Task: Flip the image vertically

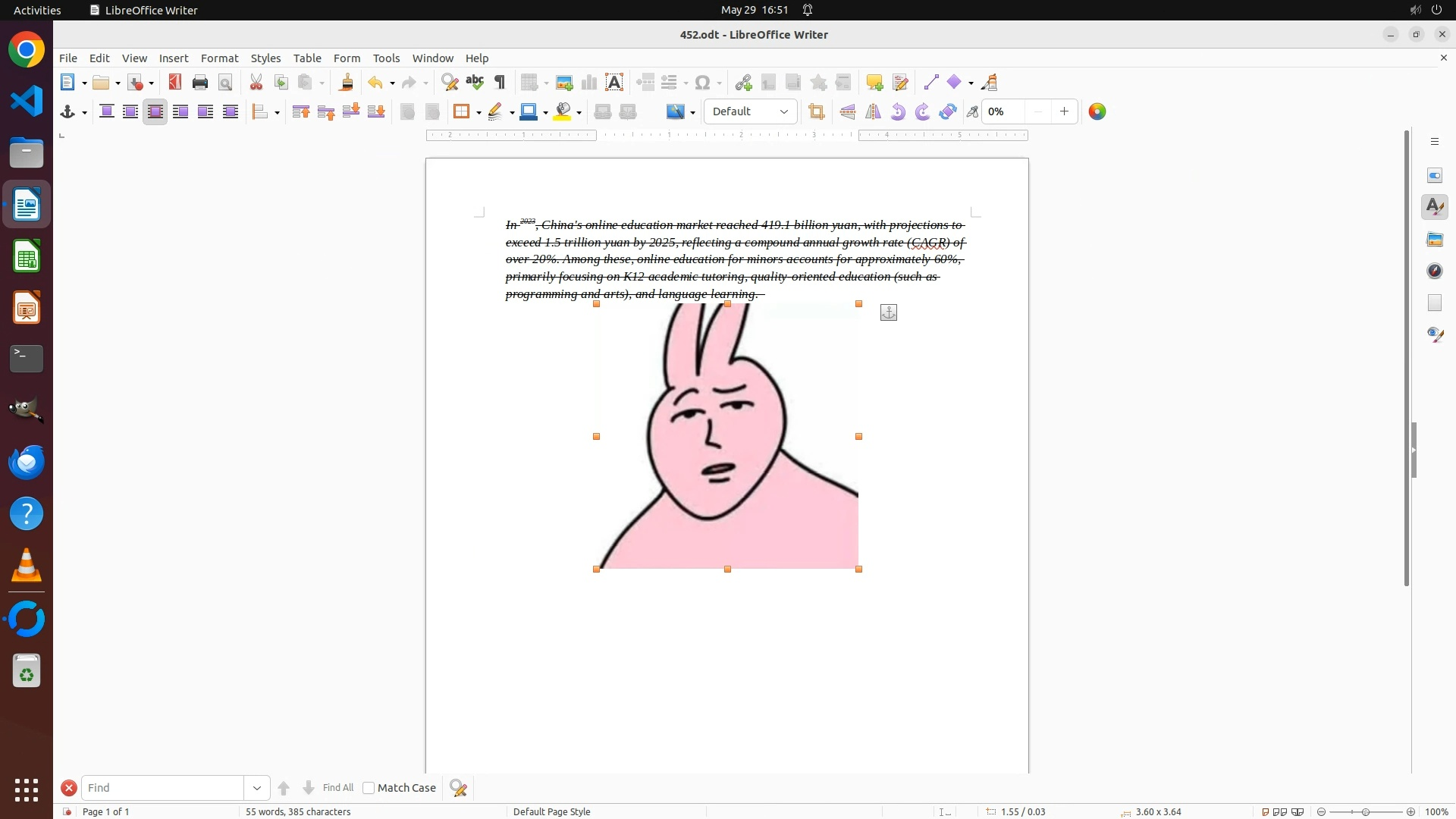Action: pos(848,112)
